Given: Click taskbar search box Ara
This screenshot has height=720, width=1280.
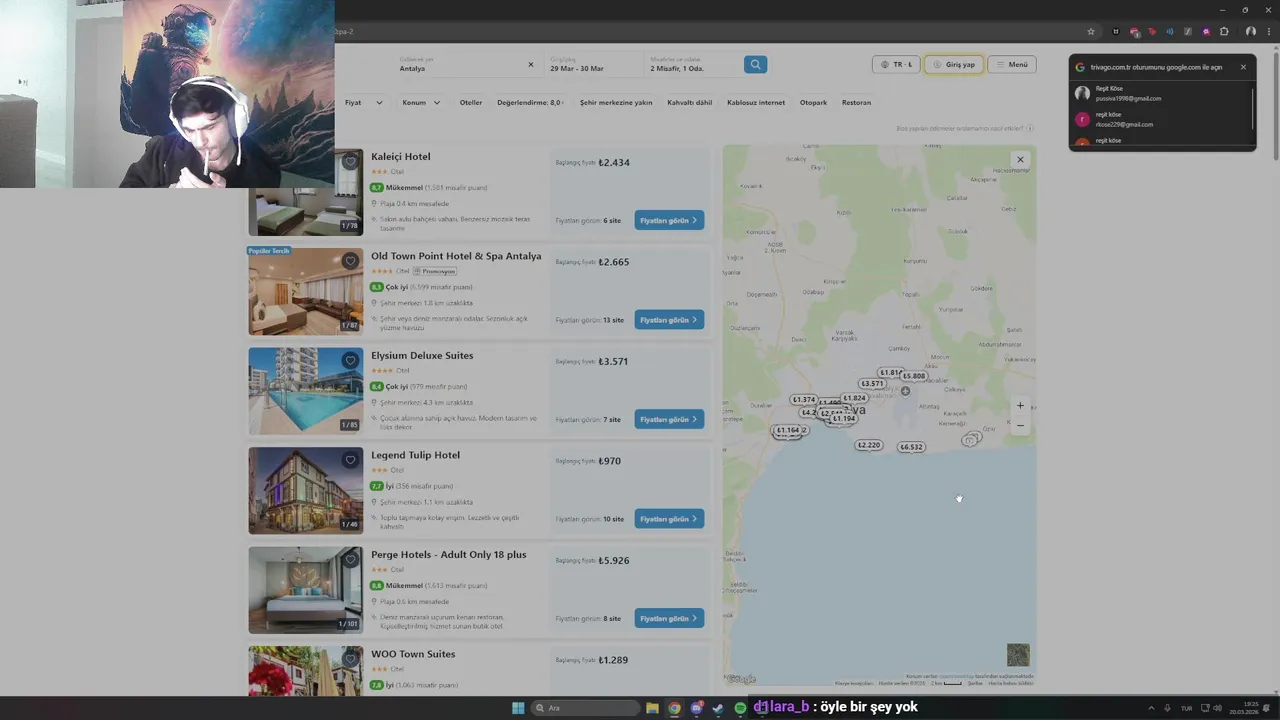Looking at the screenshot, I should [x=586, y=708].
